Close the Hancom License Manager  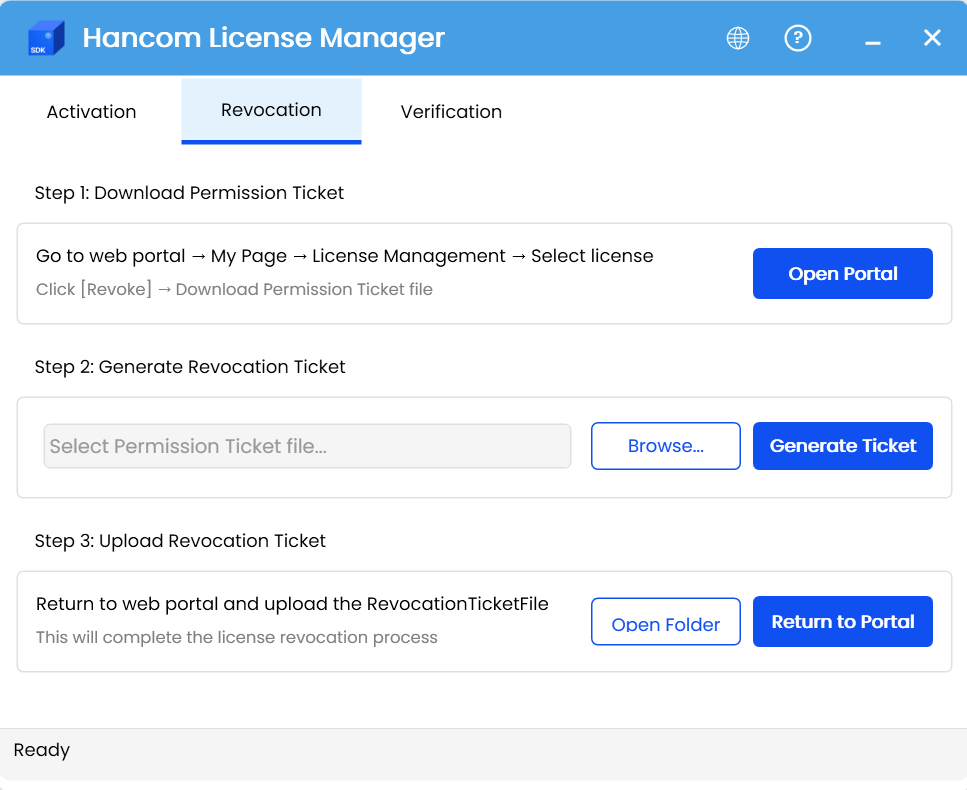tap(931, 38)
